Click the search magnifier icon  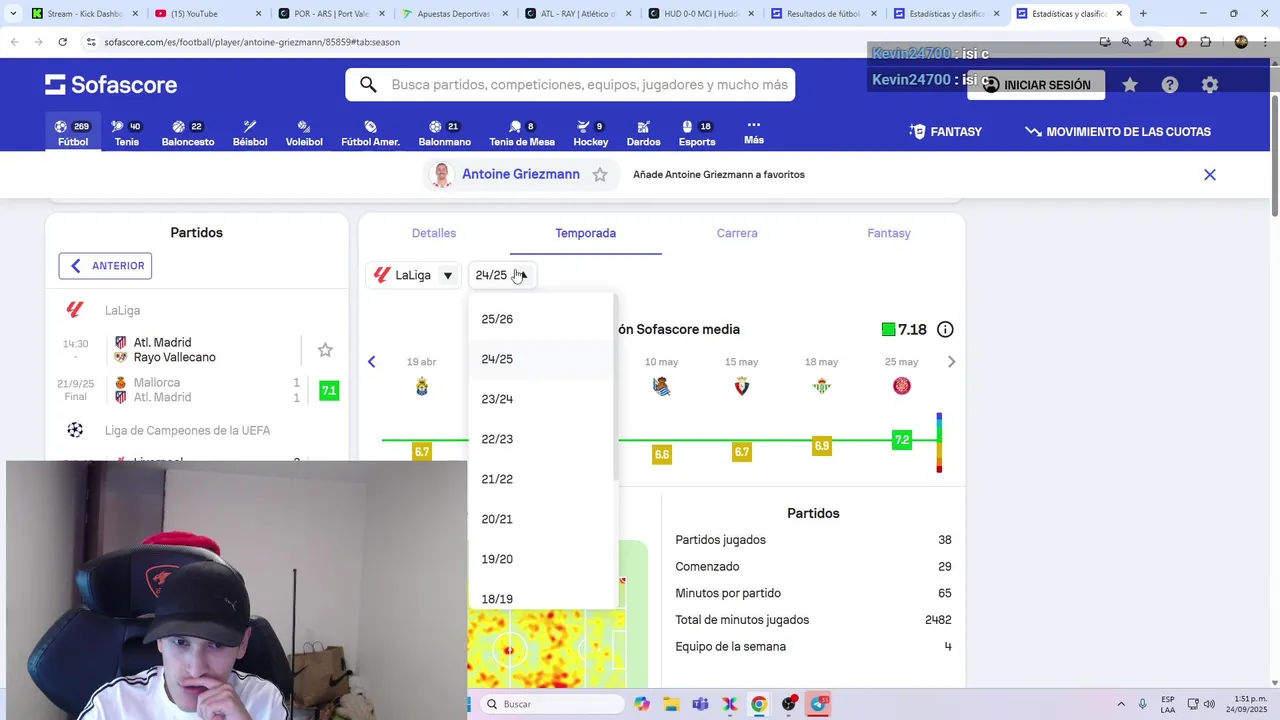pyautogui.click(x=368, y=85)
